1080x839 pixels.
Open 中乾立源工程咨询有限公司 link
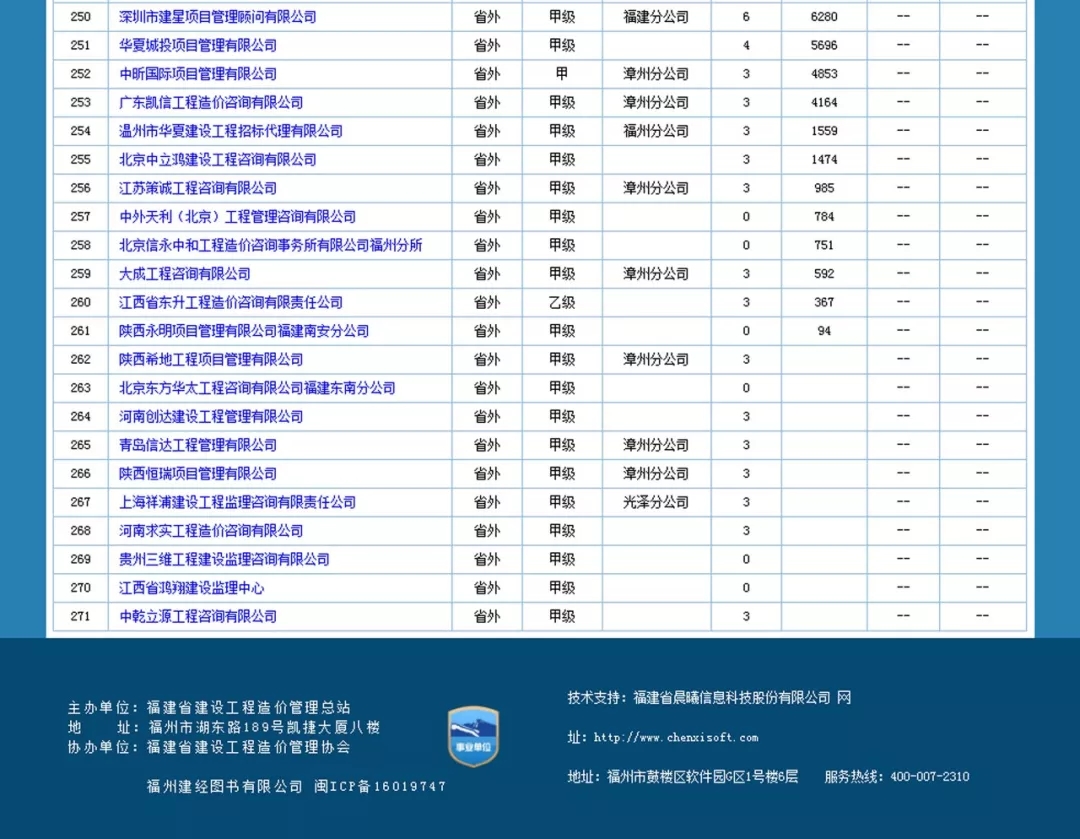tap(198, 616)
